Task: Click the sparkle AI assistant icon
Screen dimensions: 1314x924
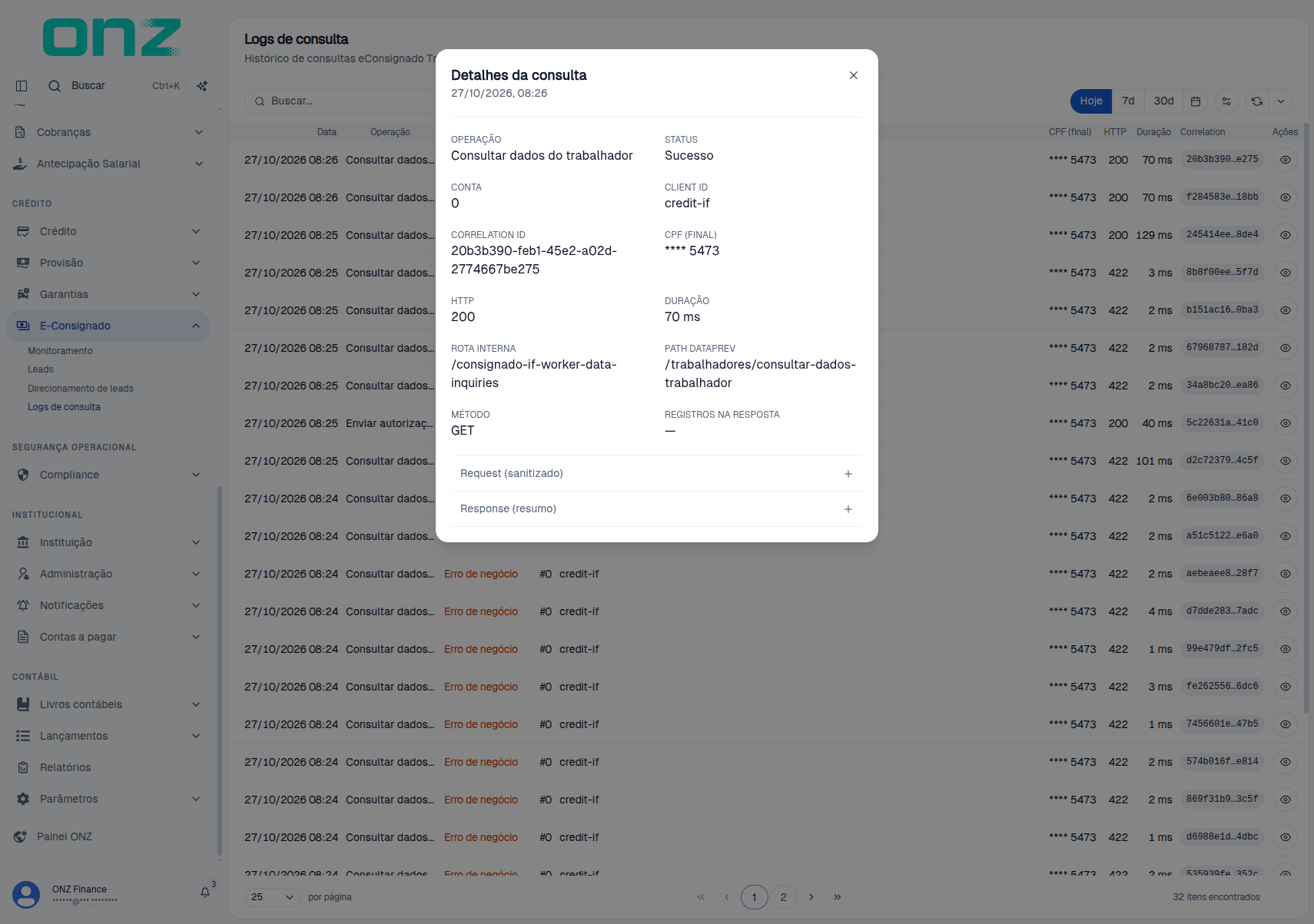Action: click(202, 86)
